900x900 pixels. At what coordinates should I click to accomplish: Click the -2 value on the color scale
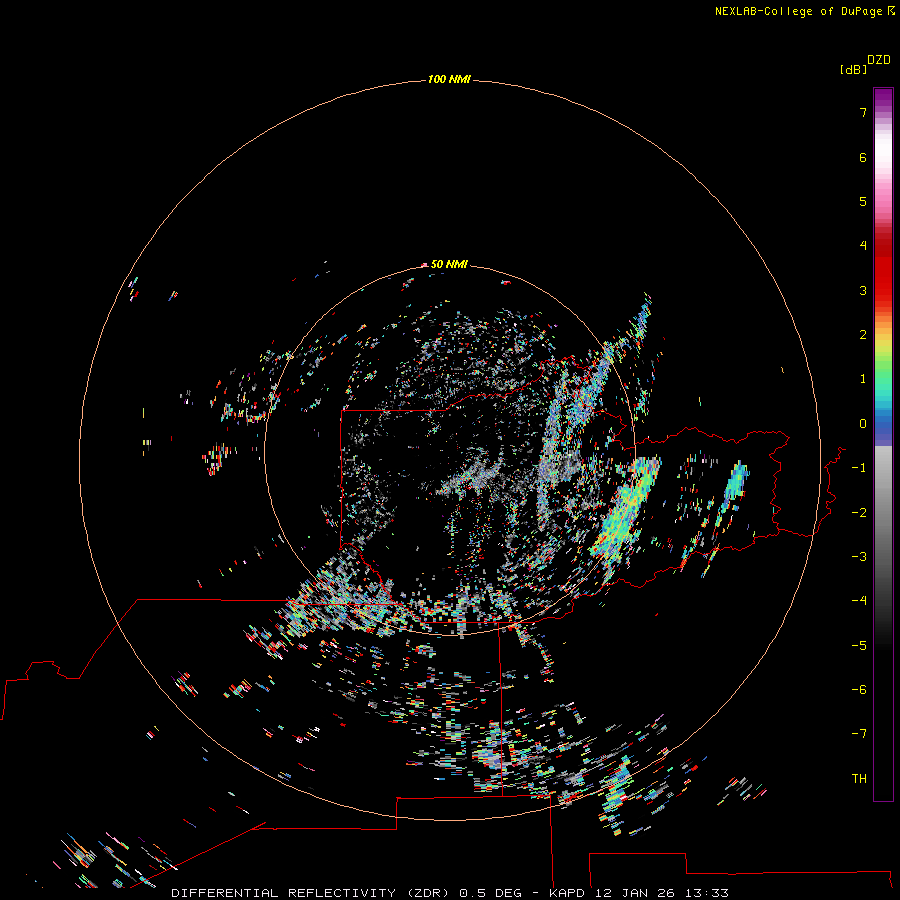coord(859,512)
